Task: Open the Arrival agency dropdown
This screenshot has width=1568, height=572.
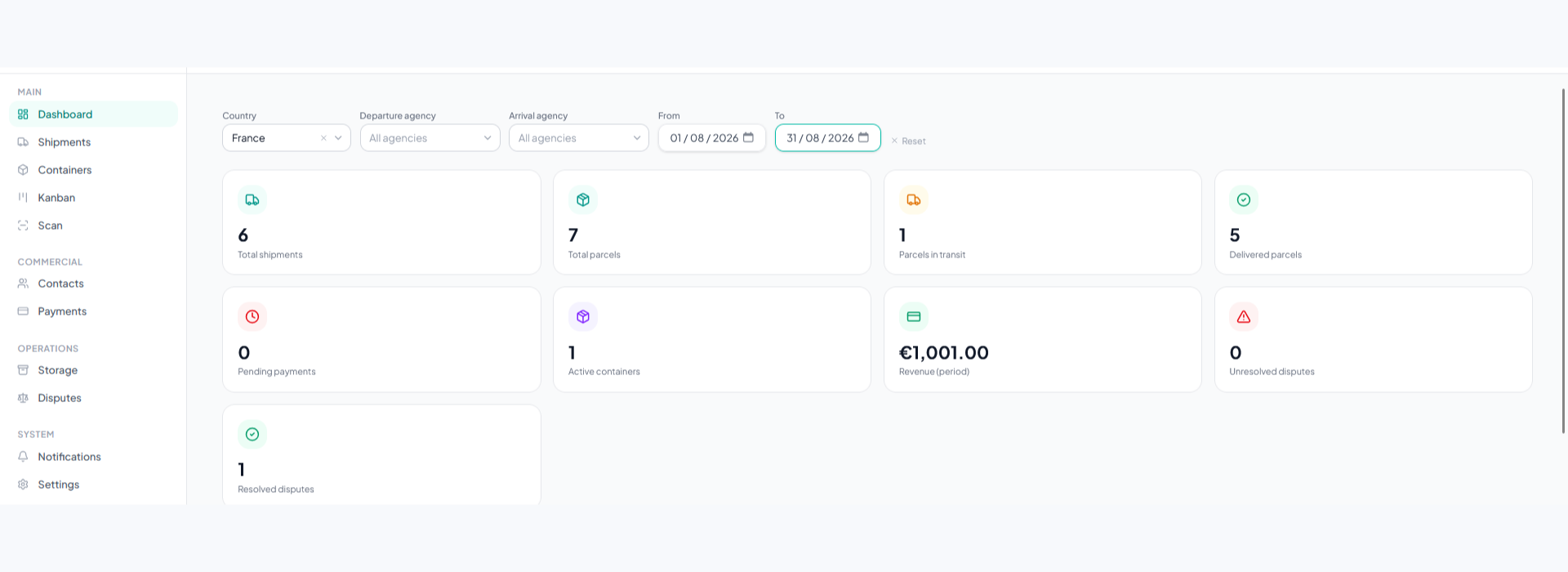Action: click(x=579, y=138)
